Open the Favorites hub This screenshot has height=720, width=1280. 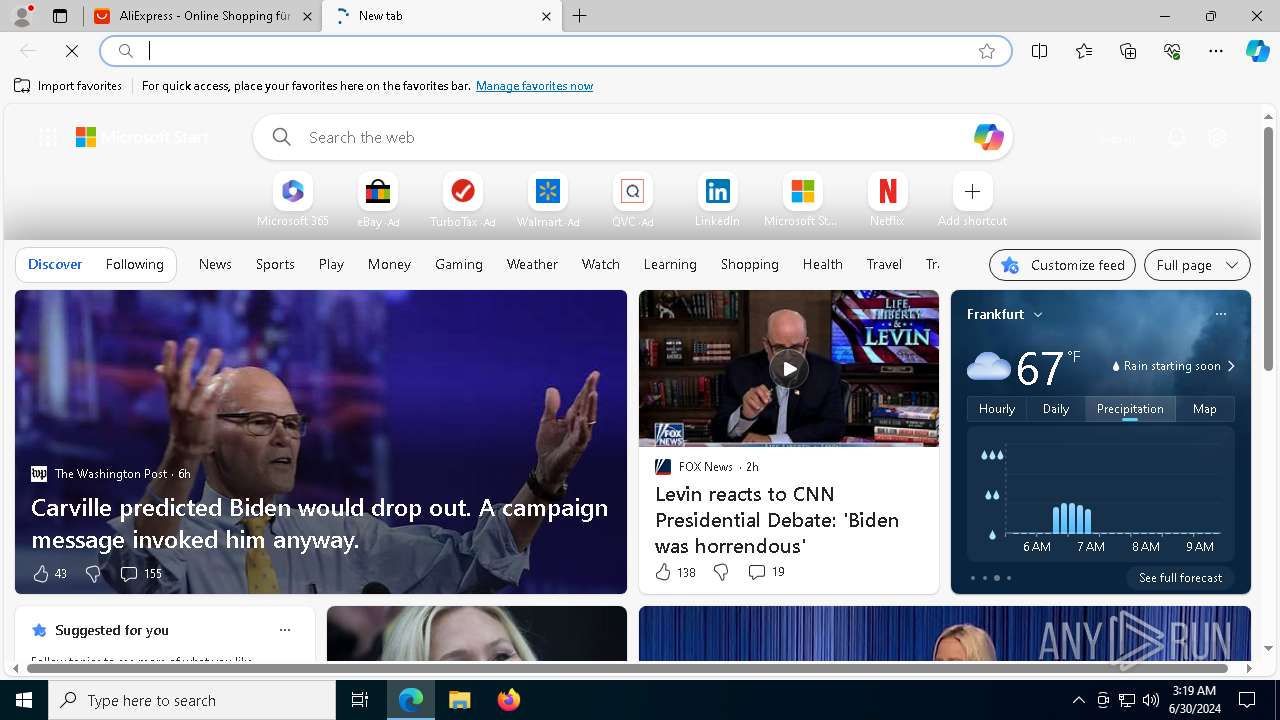click(x=1084, y=51)
